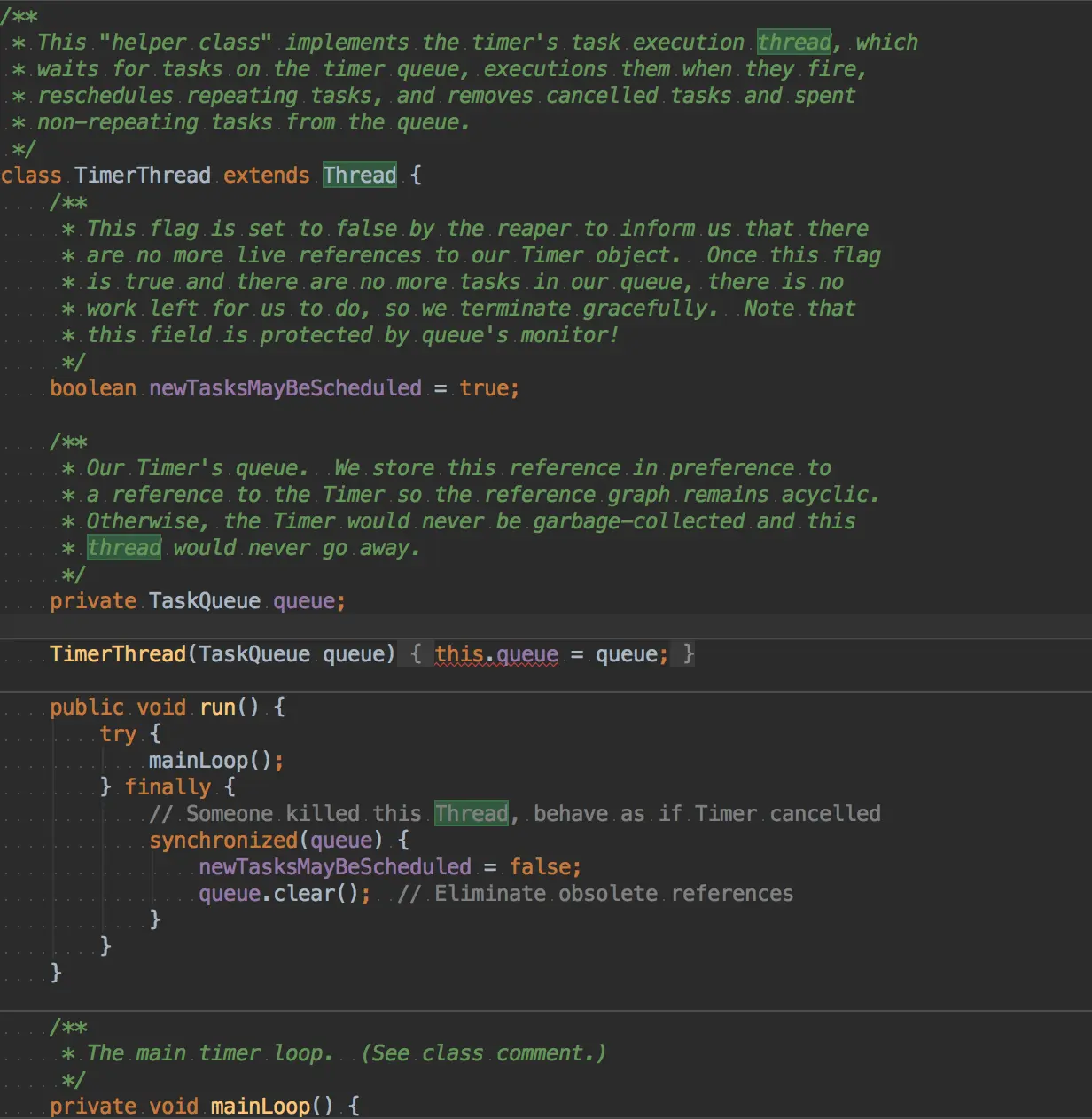Click the 'extends' keyword in the class declaration
This screenshot has width=1092, height=1119.
[x=267, y=176]
